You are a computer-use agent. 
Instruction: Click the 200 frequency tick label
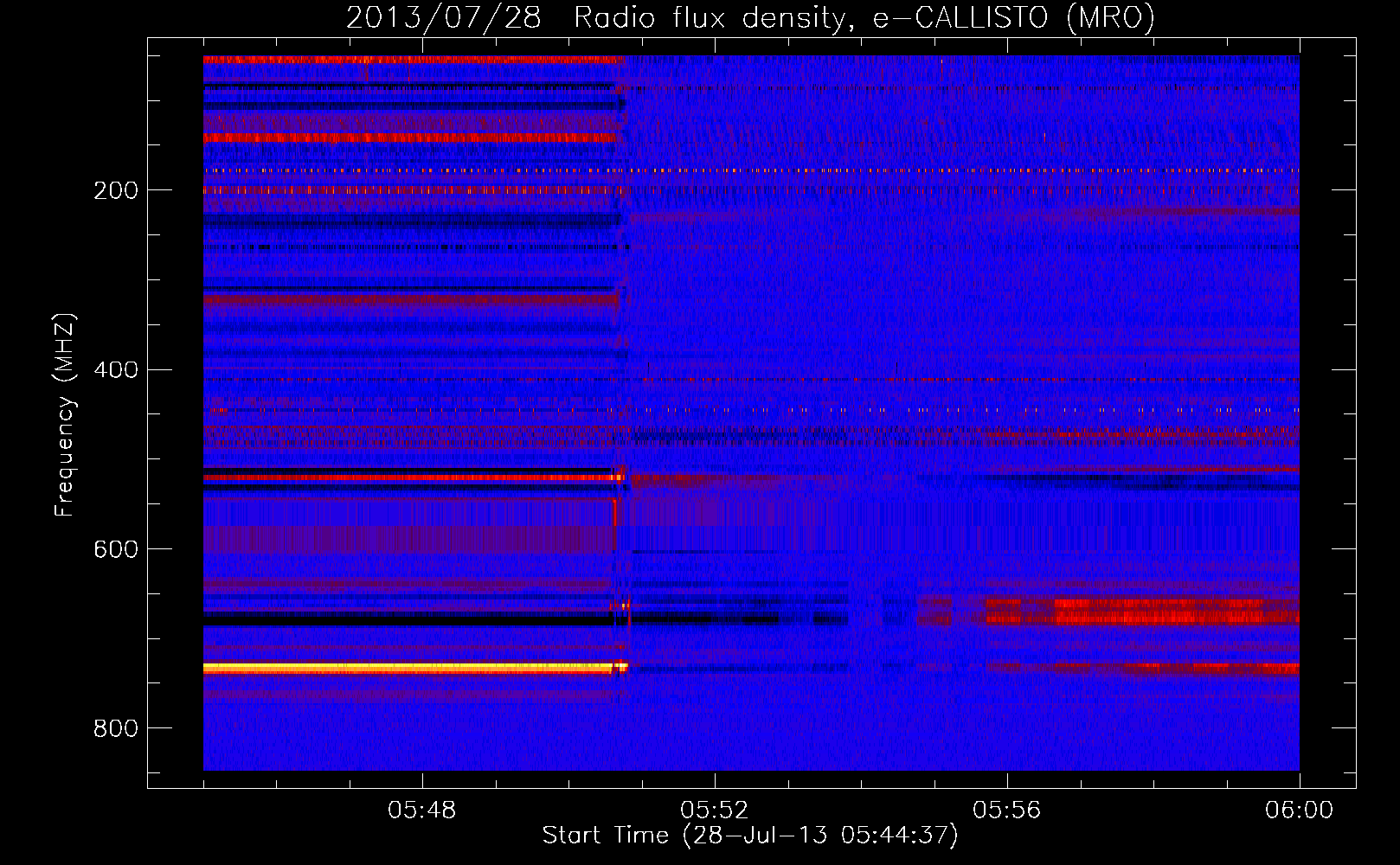coord(116,190)
